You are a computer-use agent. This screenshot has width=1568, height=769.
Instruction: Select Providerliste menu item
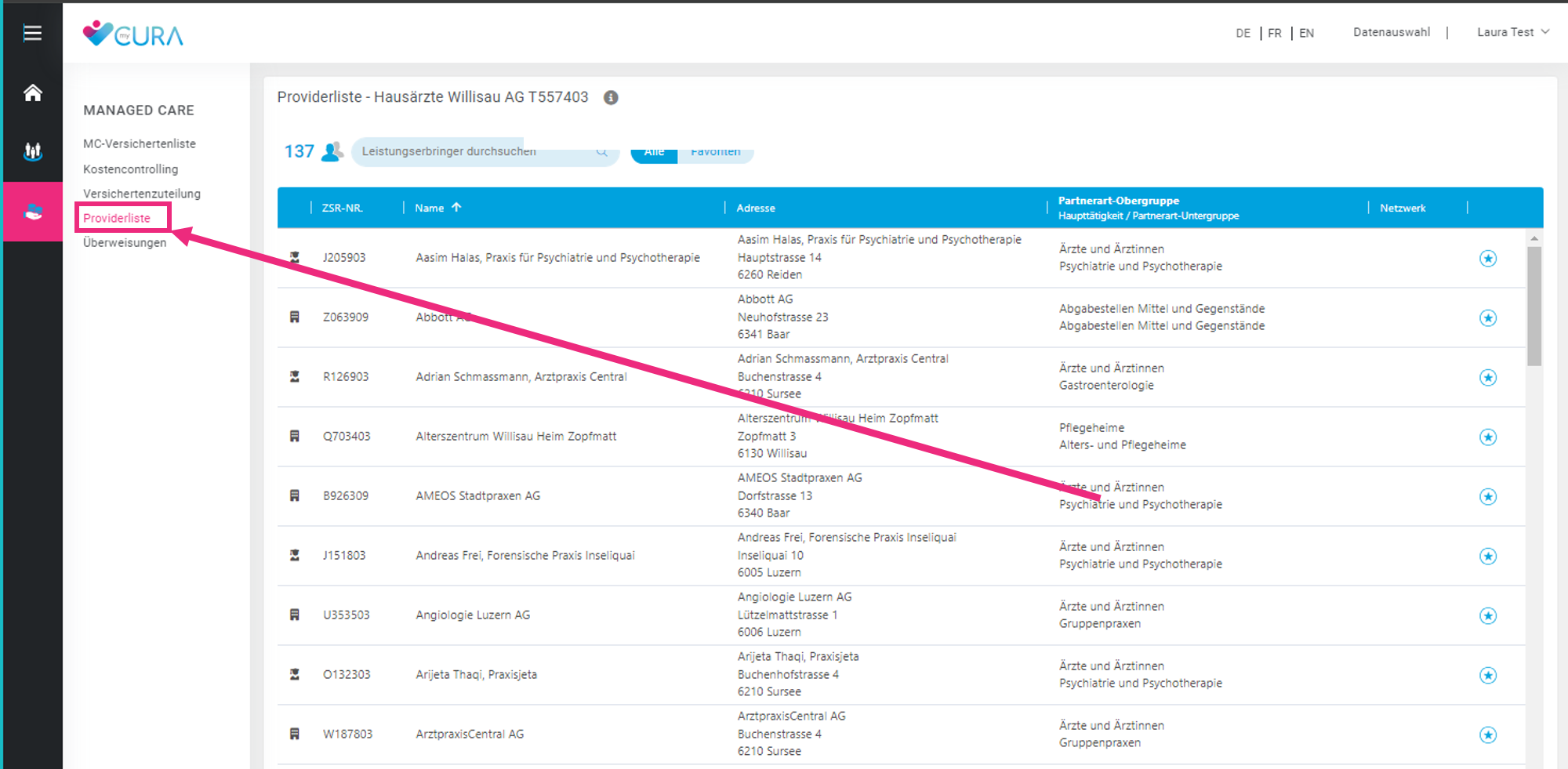tap(117, 218)
